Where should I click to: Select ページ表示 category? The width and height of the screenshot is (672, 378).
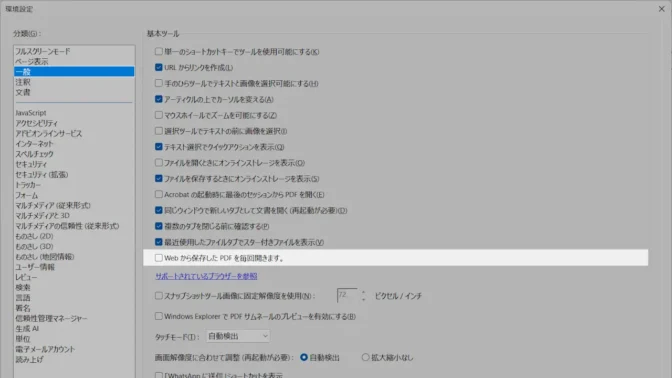click(74, 62)
